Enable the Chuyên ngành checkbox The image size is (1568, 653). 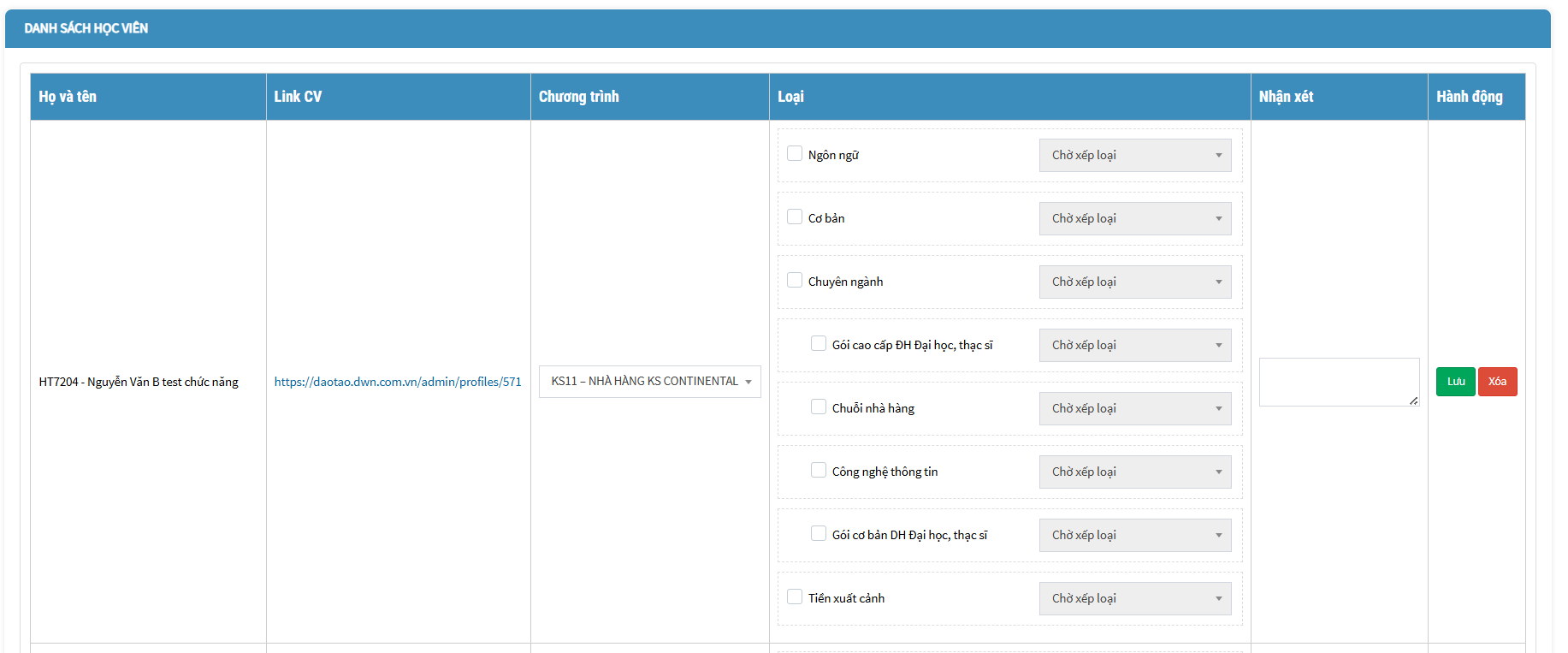[x=795, y=281]
